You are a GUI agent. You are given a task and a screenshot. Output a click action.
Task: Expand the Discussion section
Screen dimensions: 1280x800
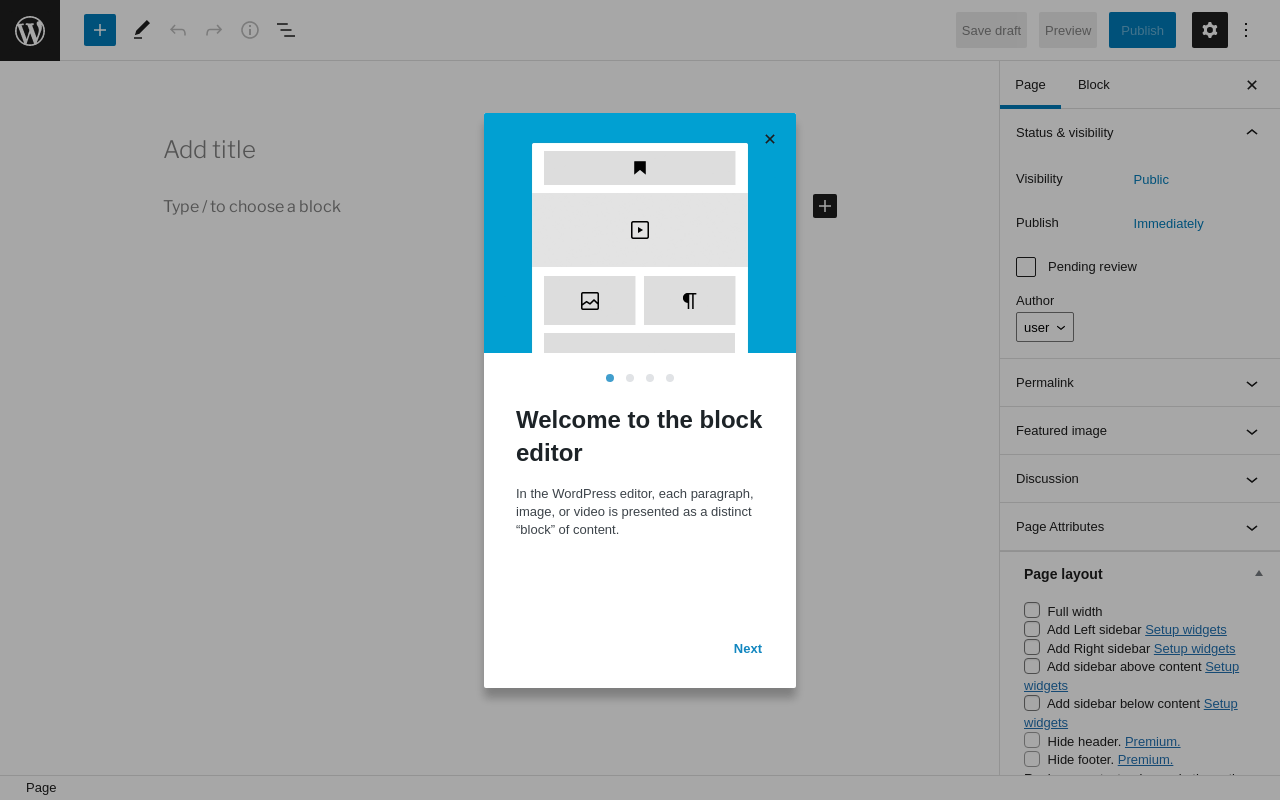pyautogui.click(x=1140, y=479)
